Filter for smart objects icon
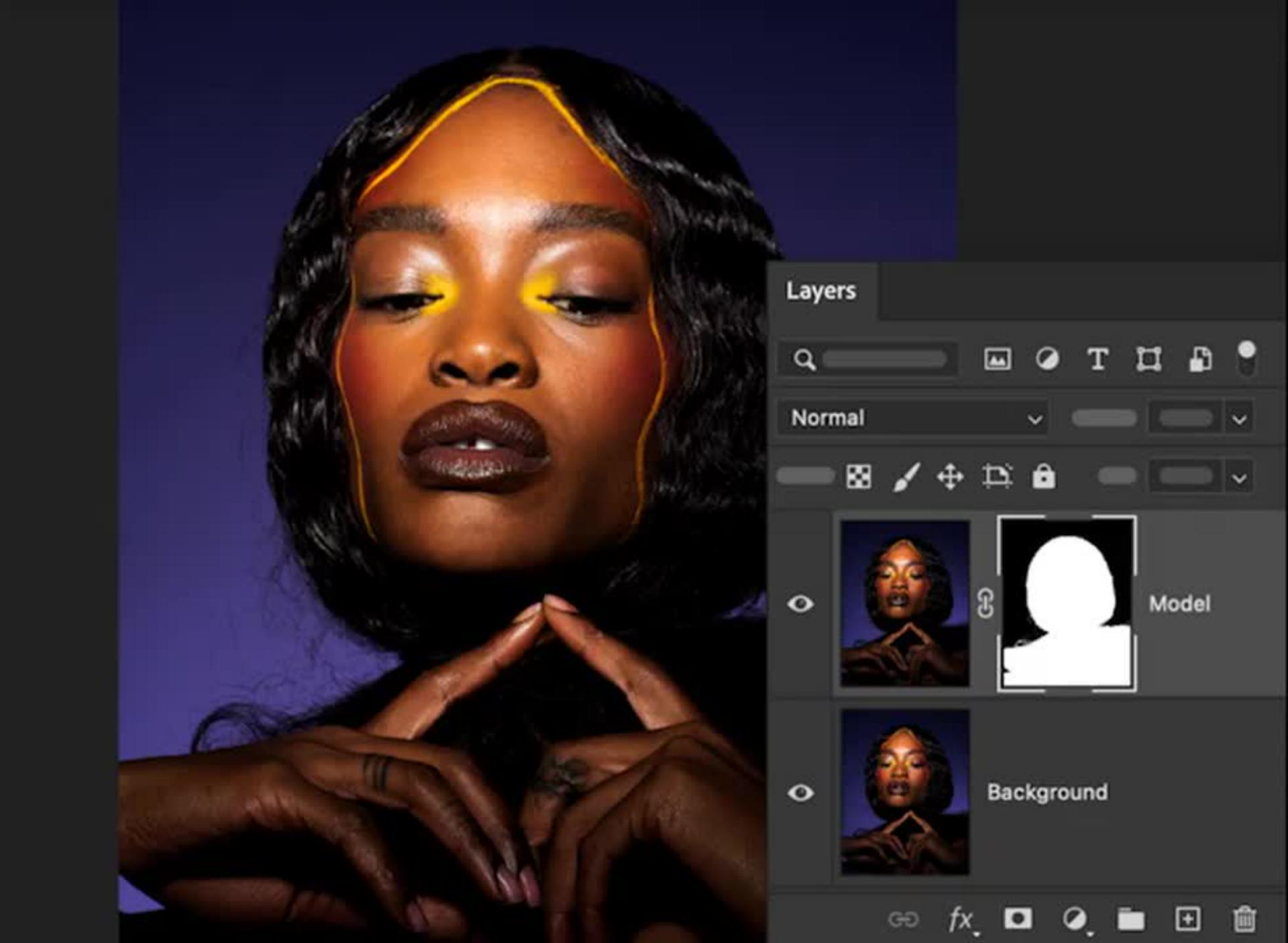 [1200, 359]
